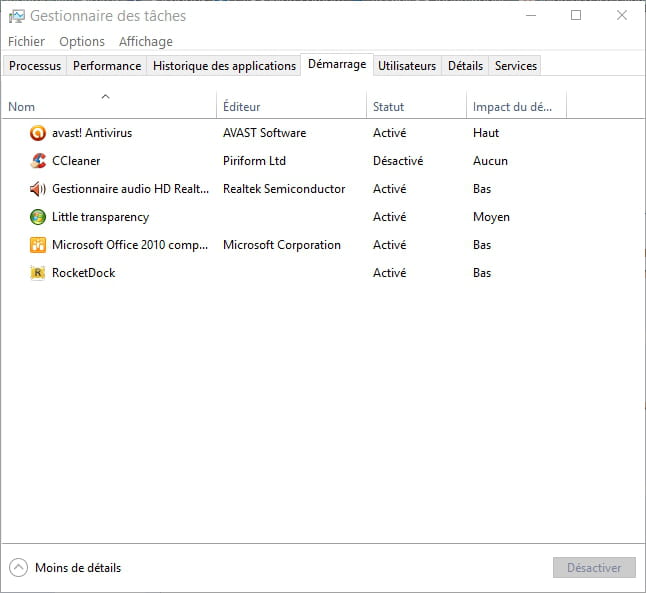Viewport: 646px width, 593px height.
Task: Click the Moyen impact for Little transparency
Action: coord(492,217)
